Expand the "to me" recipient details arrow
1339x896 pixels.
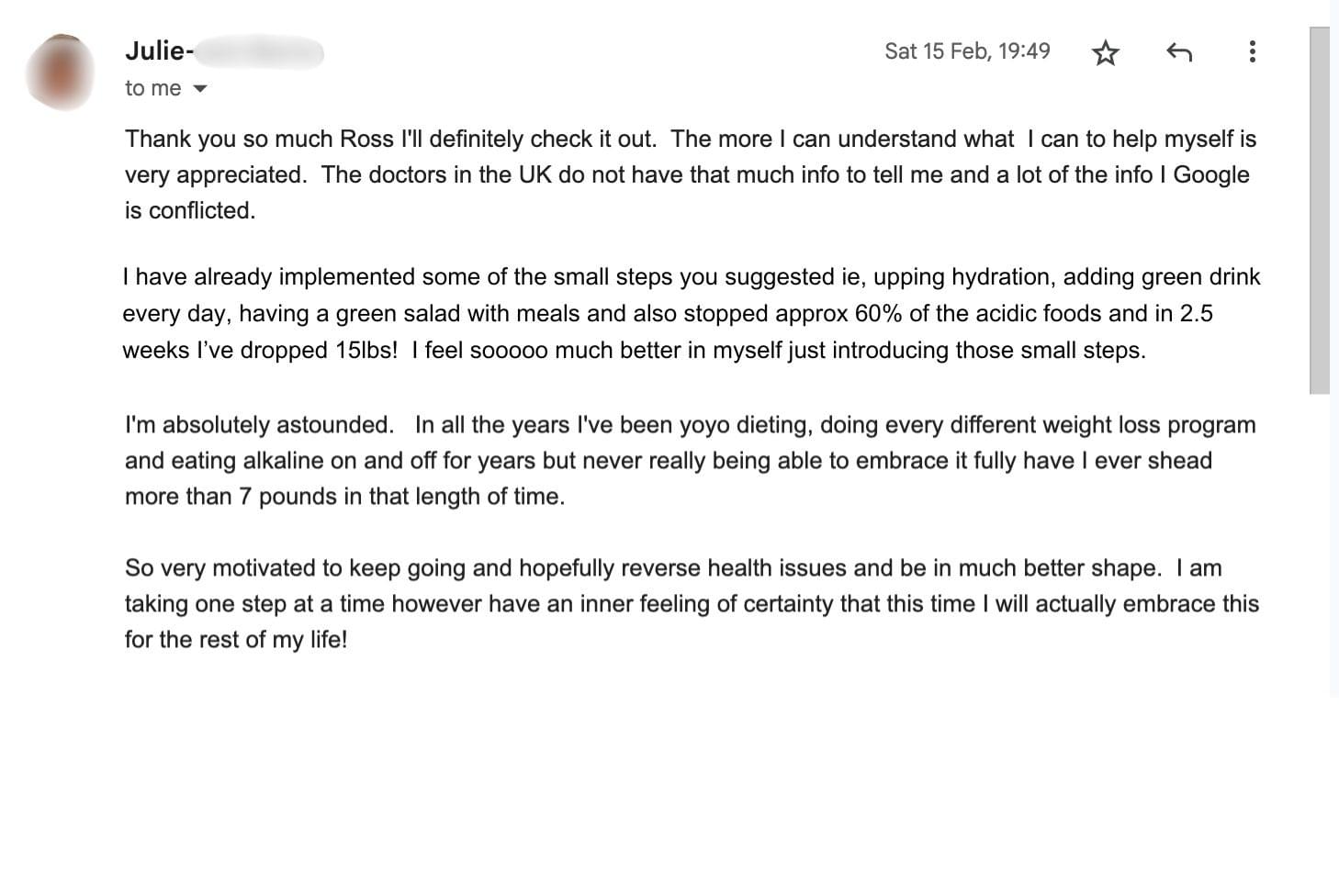coord(200,89)
